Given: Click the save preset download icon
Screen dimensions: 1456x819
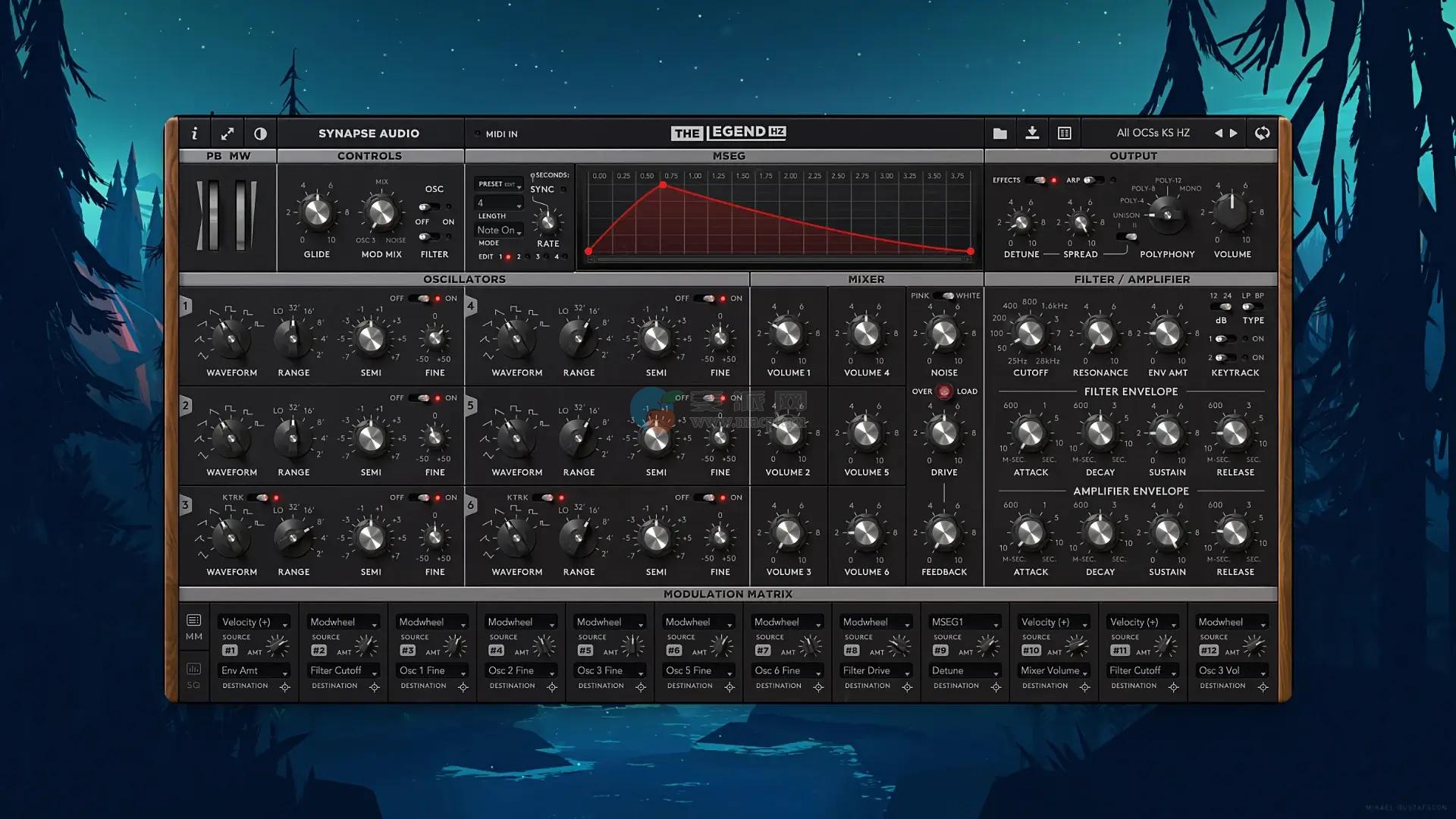Looking at the screenshot, I should pyautogui.click(x=1032, y=133).
